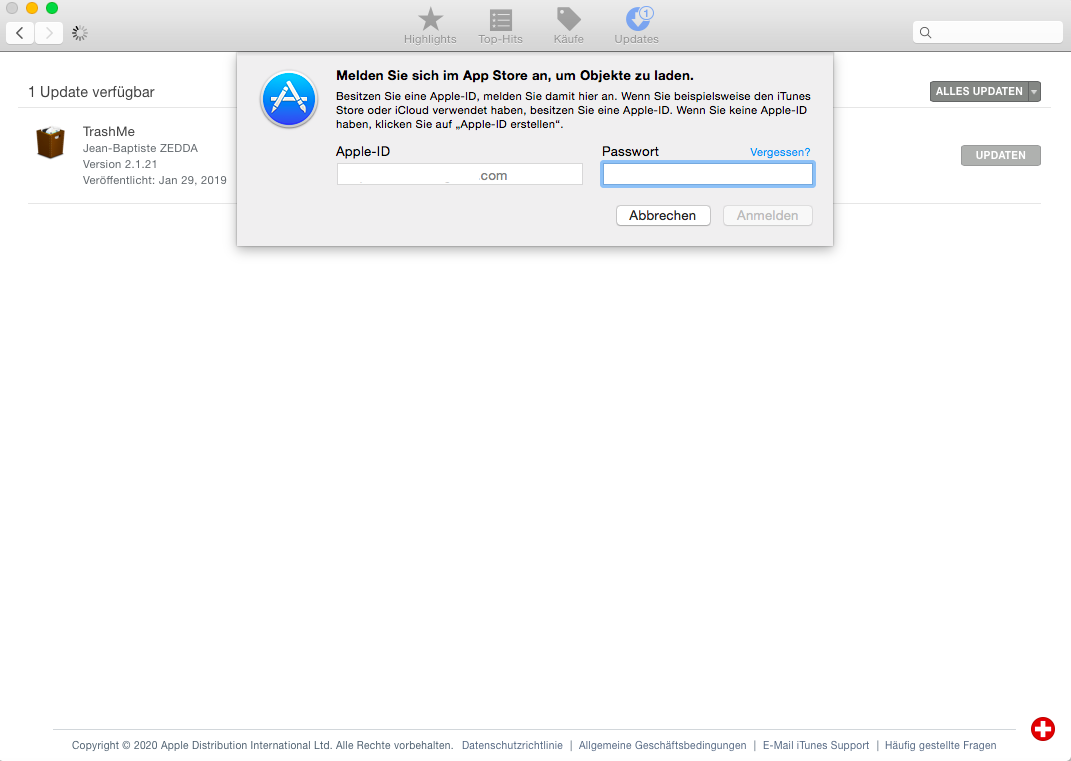Image resolution: width=1071 pixels, height=761 pixels.
Task: Click the Swiss flag country selector icon
Action: (1042, 729)
